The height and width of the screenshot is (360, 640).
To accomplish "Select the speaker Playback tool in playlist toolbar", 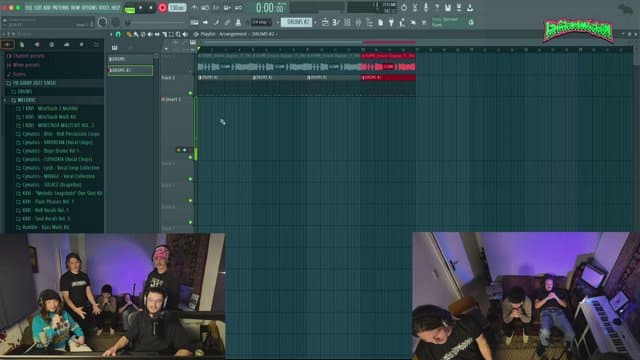I will coord(185,35).
